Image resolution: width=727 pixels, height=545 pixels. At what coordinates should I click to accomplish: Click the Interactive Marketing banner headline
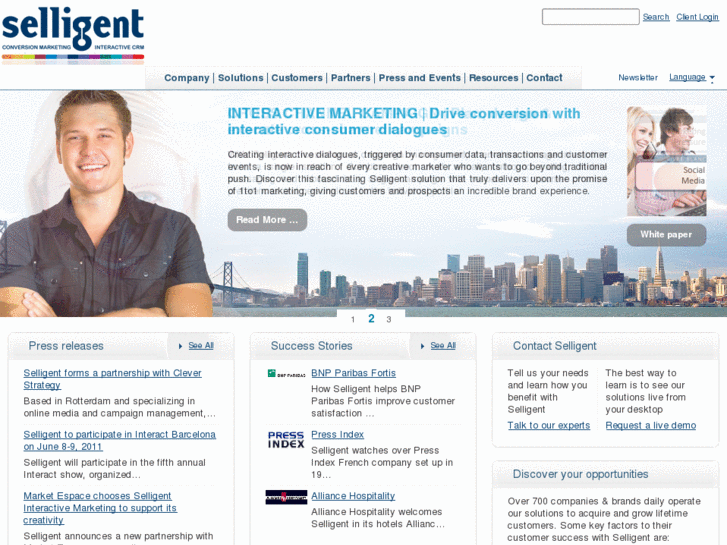click(x=403, y=122)
